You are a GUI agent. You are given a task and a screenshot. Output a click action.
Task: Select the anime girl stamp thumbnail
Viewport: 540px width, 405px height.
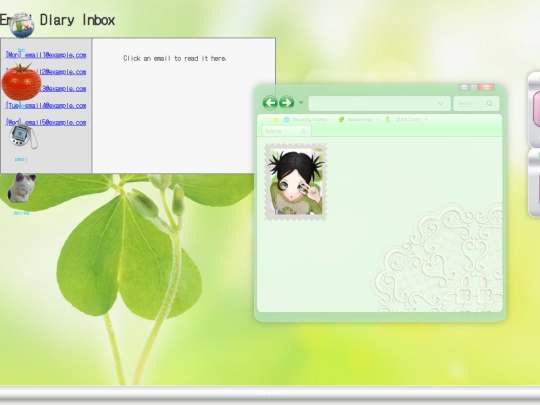[295, 182]
